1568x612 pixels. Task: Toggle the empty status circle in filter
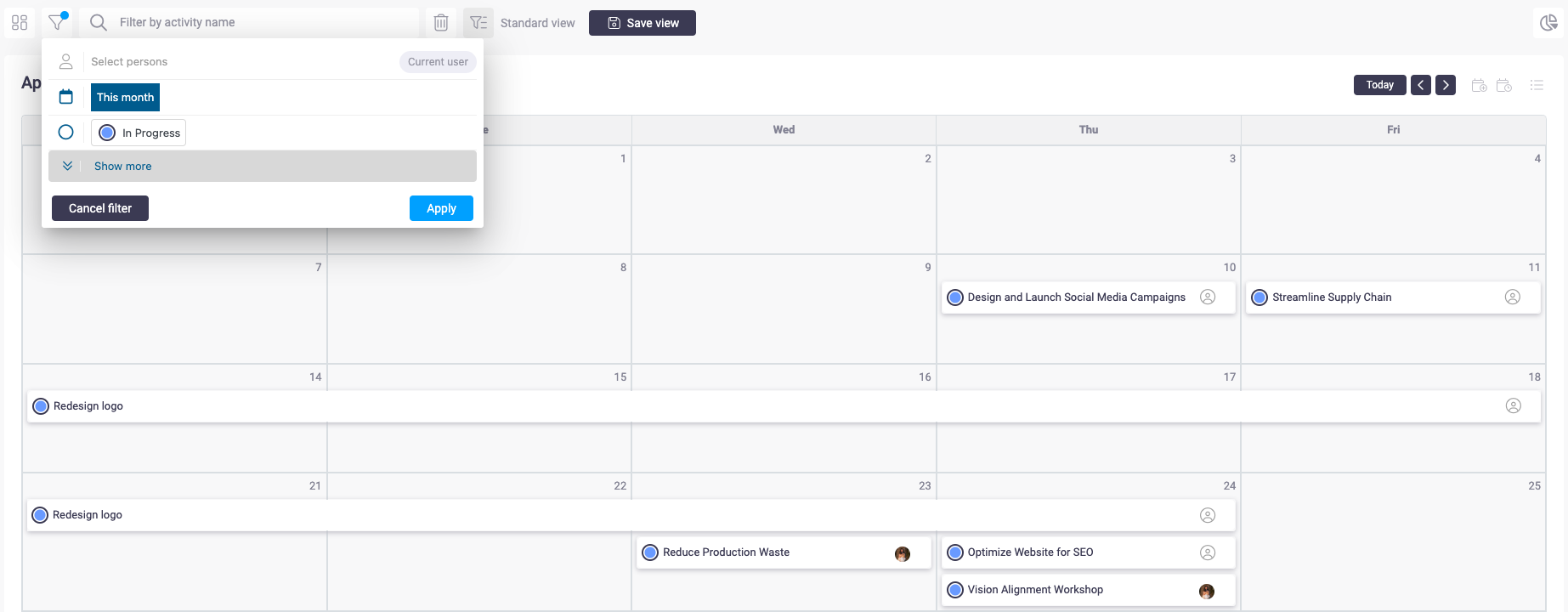click(66, 133)
